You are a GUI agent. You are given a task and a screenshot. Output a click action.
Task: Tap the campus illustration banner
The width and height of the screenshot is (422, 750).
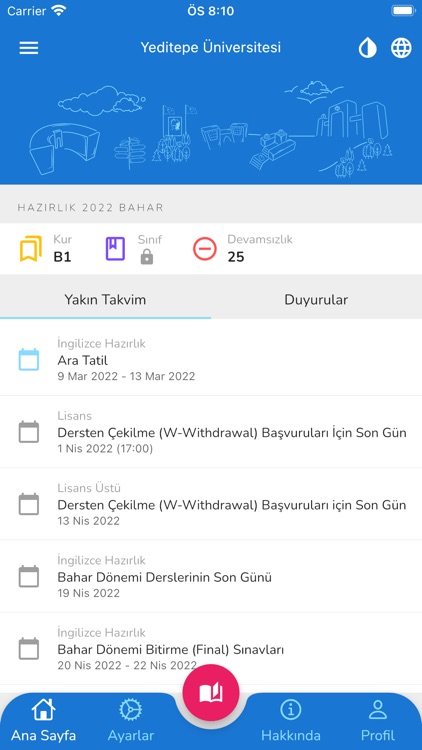[211, 129]
